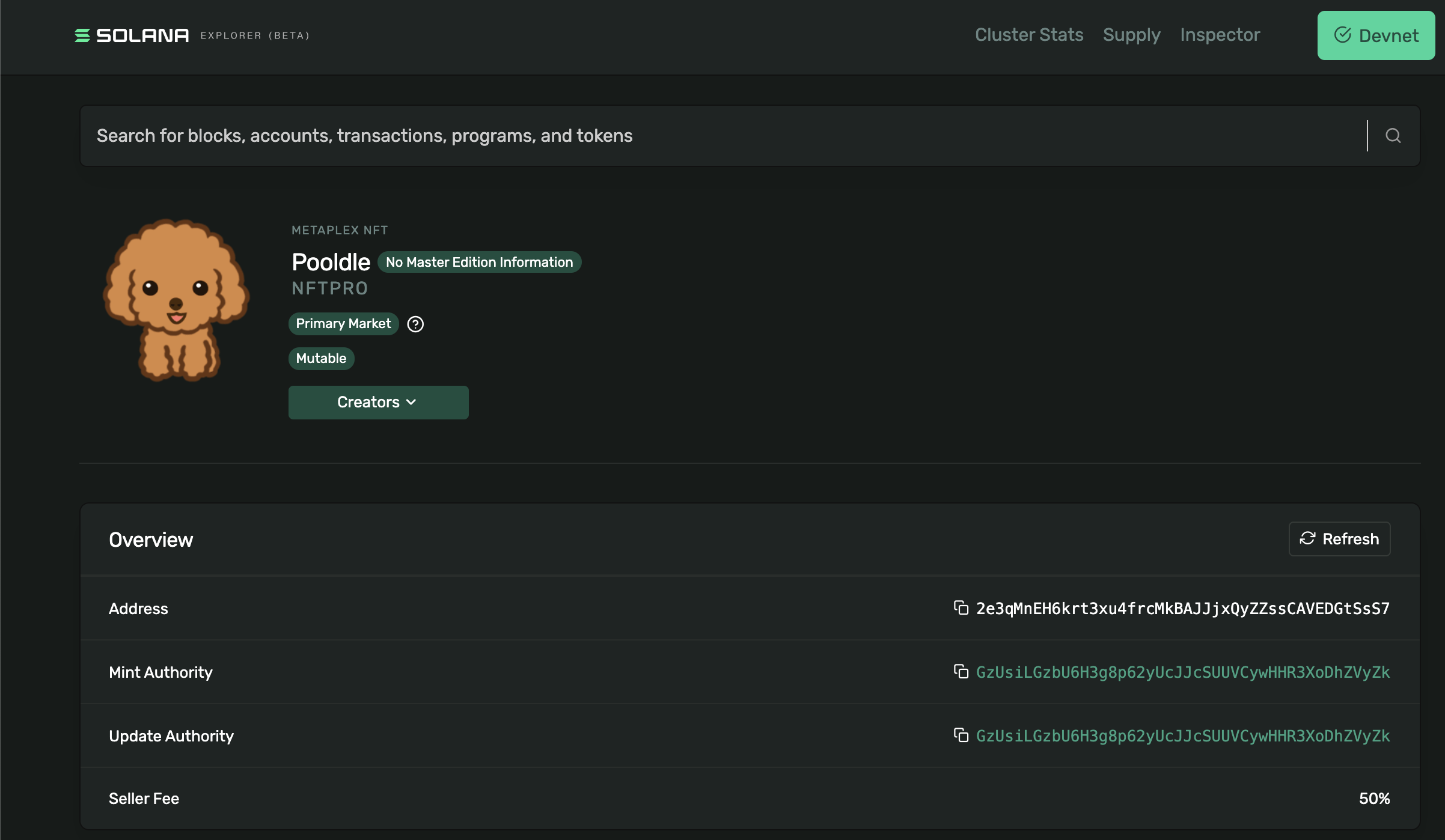Click the Creators chevron arrow

coord(412,403)
